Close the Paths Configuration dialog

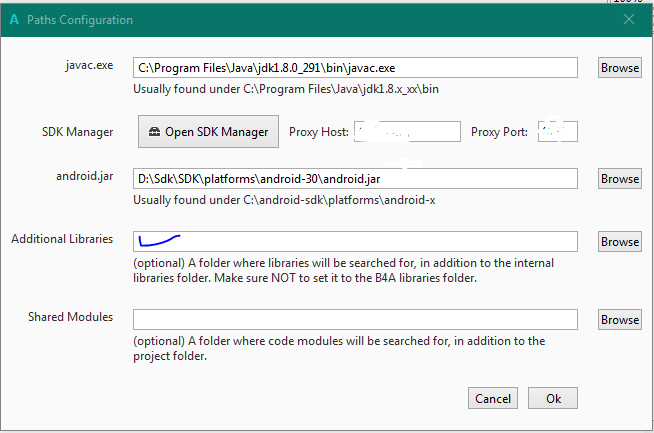point(629,20)
